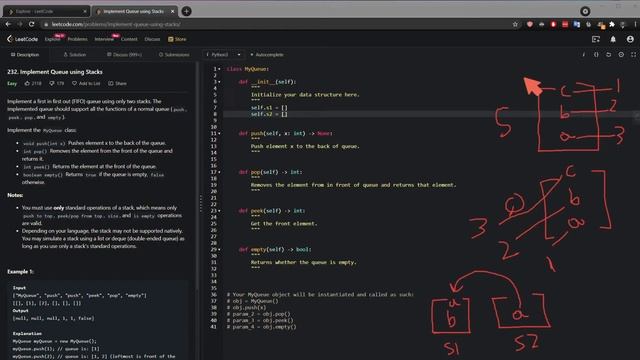The width and height of the screenshot is (640, 360).
Task: Select the 'Implement Queue using Stacks' browser tab
Action: [135, 11]
